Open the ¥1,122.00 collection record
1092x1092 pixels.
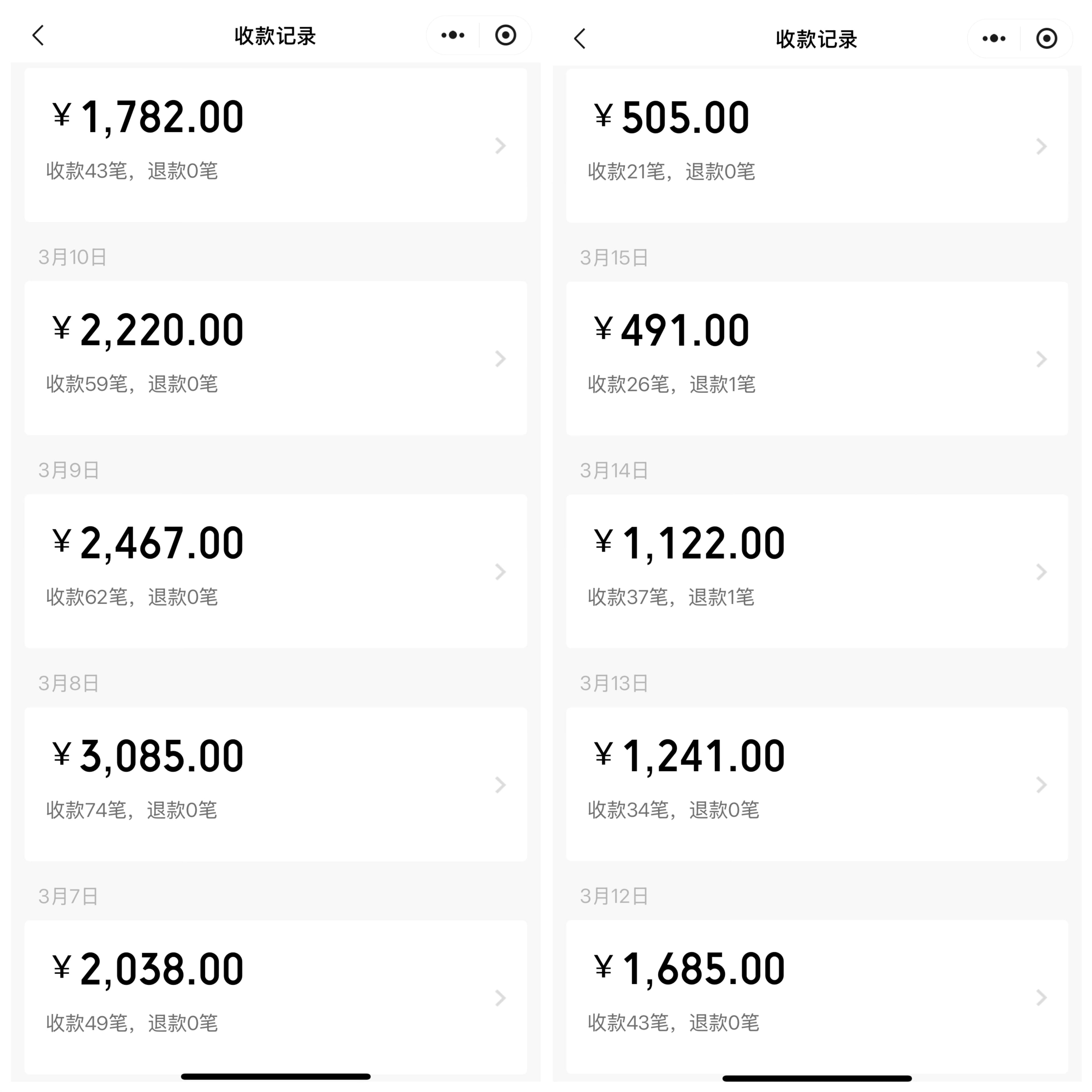tap(817, 571)
